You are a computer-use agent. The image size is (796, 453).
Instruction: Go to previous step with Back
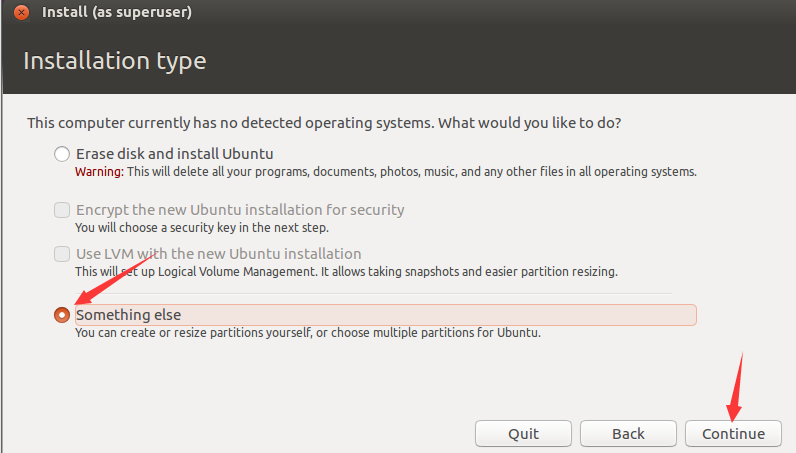tap(628, 433)
